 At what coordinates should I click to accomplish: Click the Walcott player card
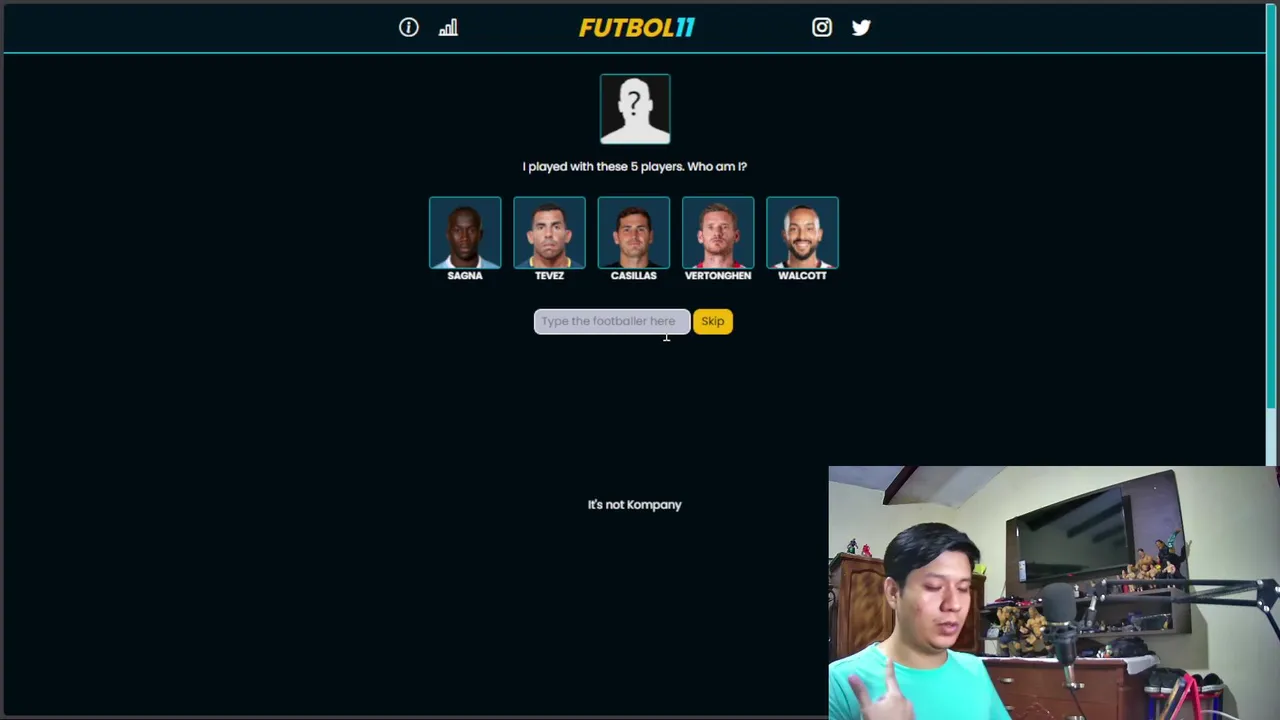(802, 233)
